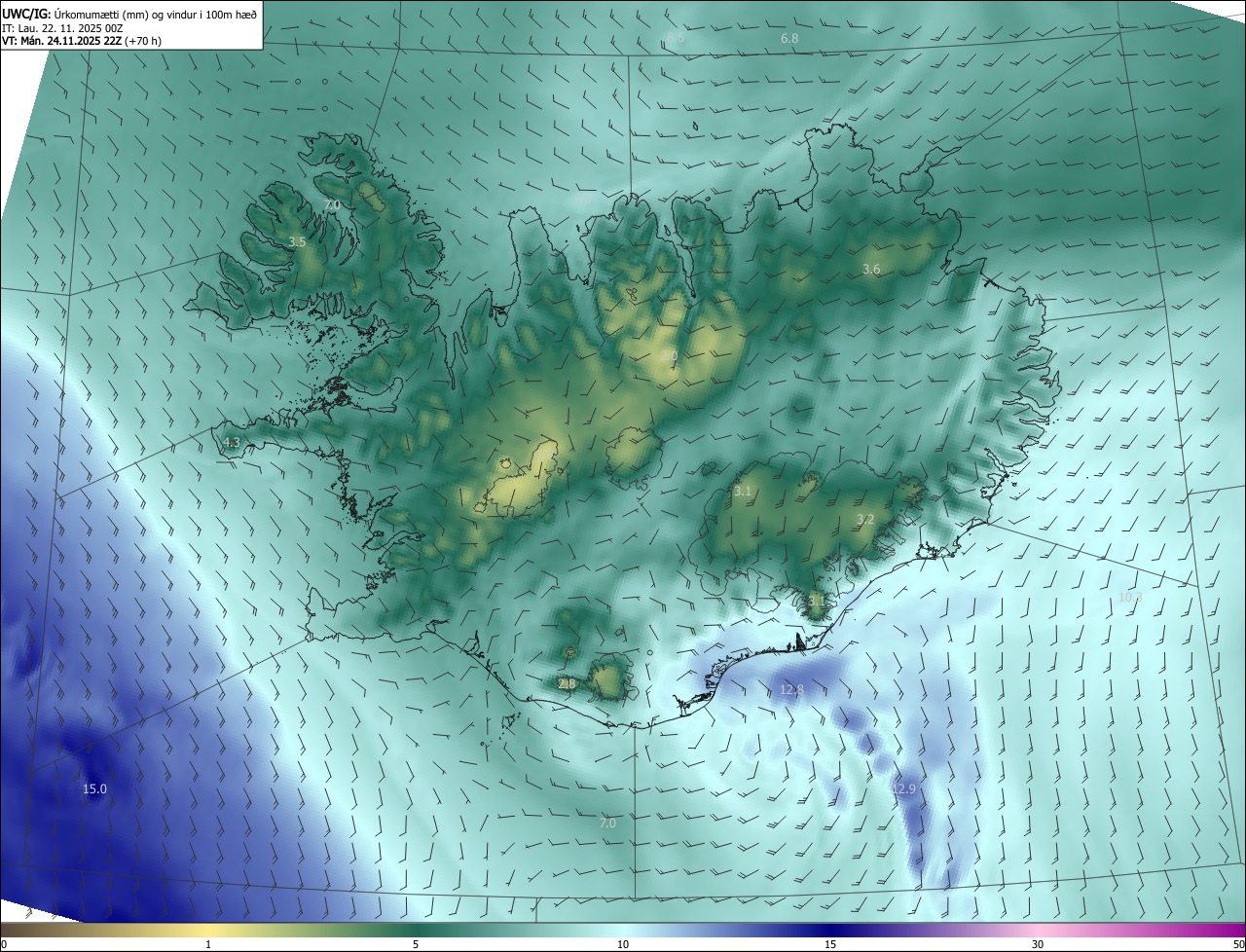1246x952 pixels.
Task: Click the 12.8 precipitation value off the southeast coast
Action: click(792, 690)
